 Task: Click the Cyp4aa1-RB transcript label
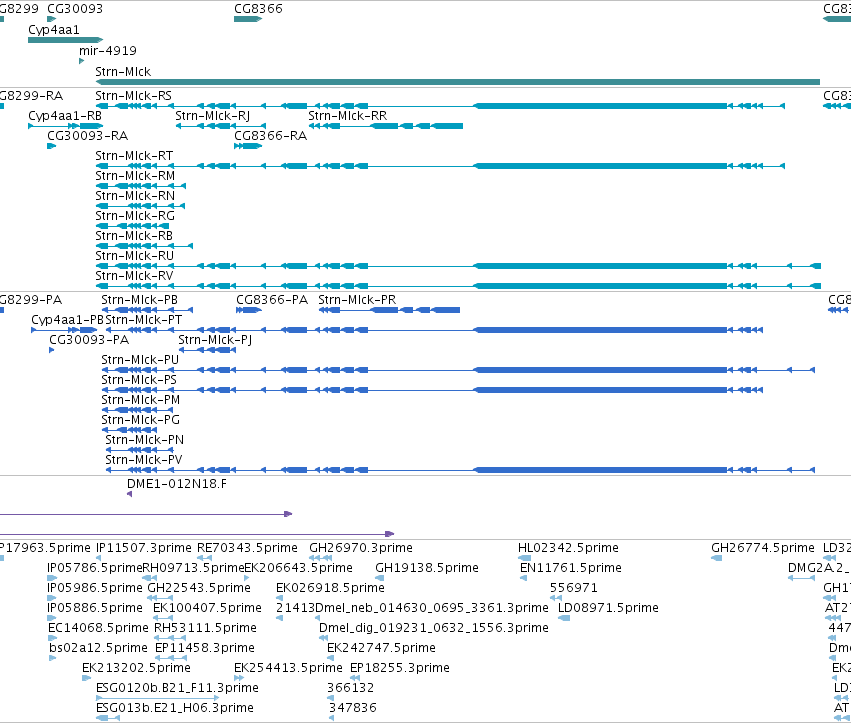[65, 116]
